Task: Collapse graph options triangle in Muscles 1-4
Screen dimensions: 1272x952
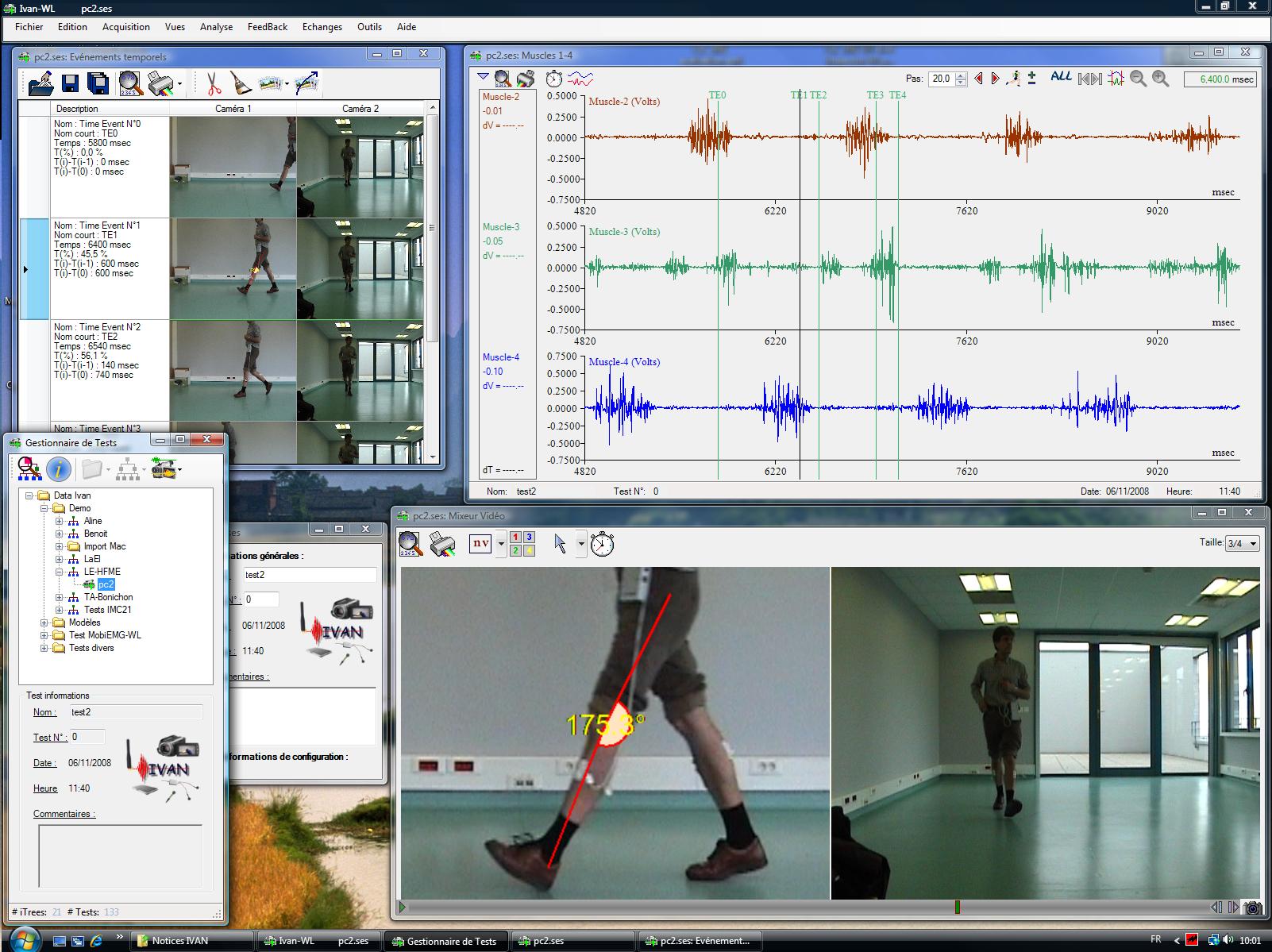Action: pyautogui.click(x=483, y=77)
